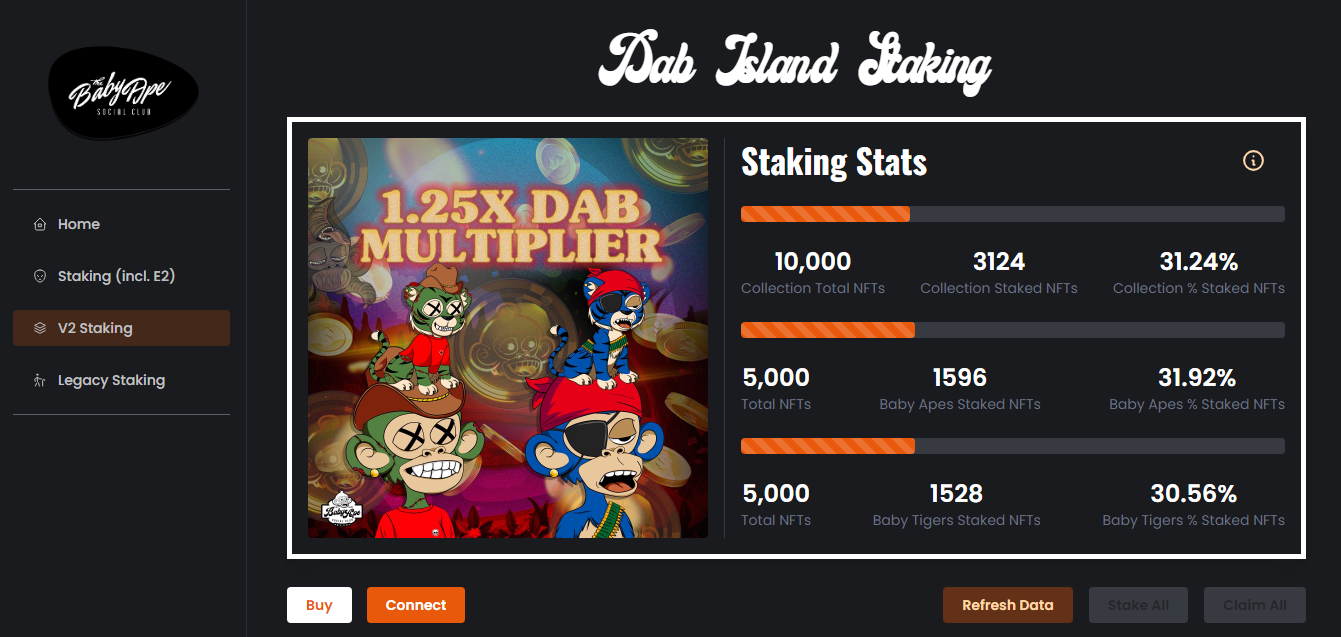Click the house icon beside Home
This screenshot has height=637, width=1341.
click(x=40, y=224)
